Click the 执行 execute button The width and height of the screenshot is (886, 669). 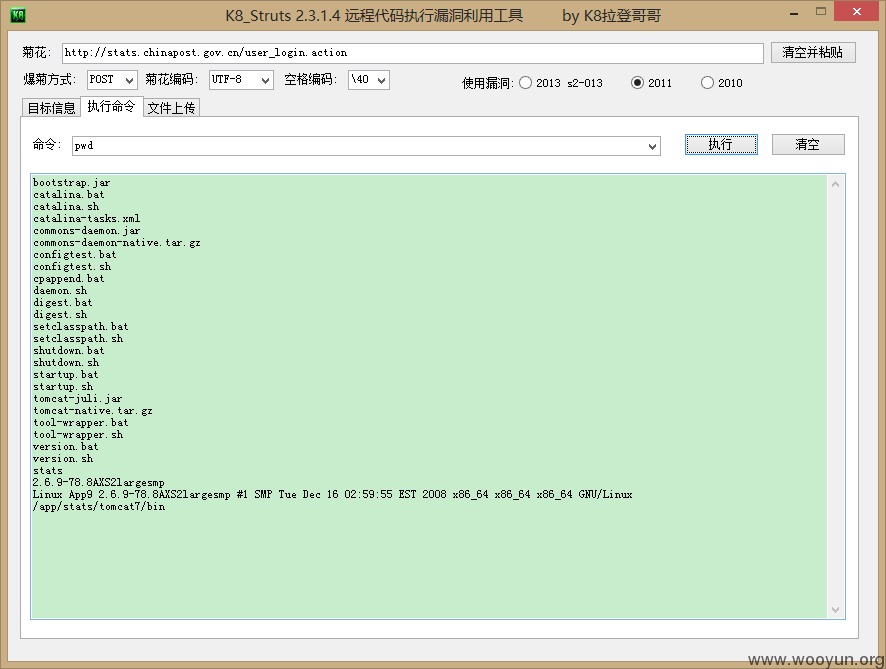coord(721,144)
